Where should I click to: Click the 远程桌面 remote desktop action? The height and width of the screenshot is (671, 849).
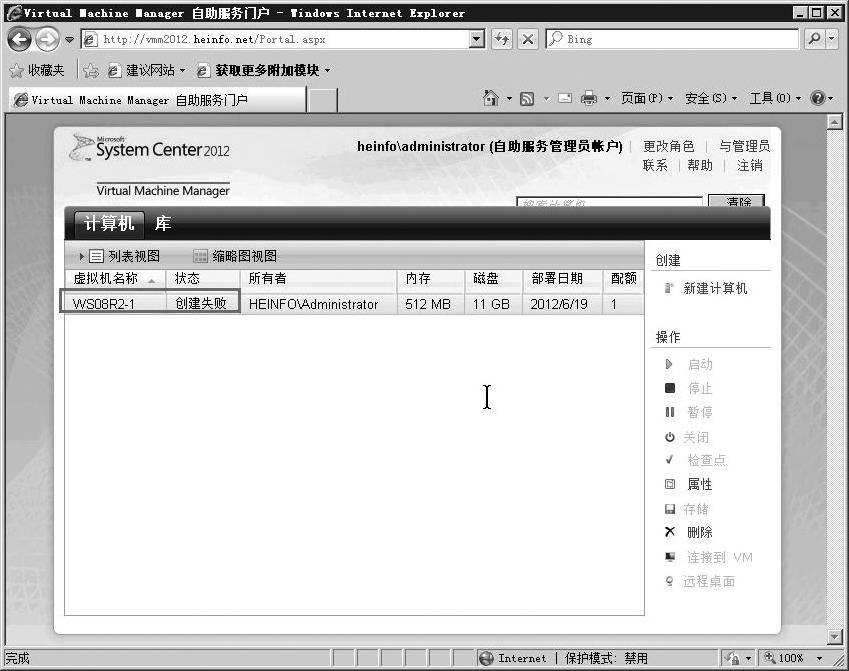click(700, 582)
